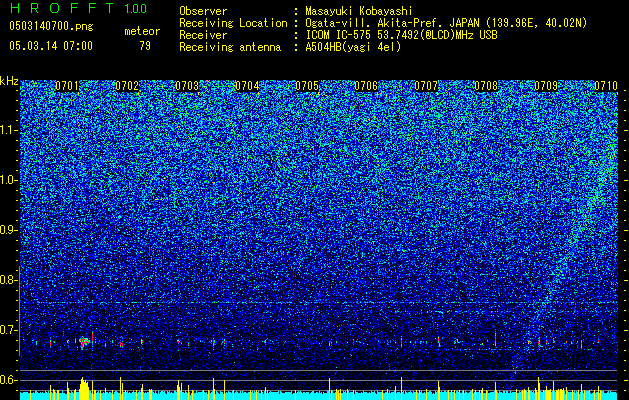Click the 0705 time marker
This screenshot has width=629, height=400.
[307, 86]
